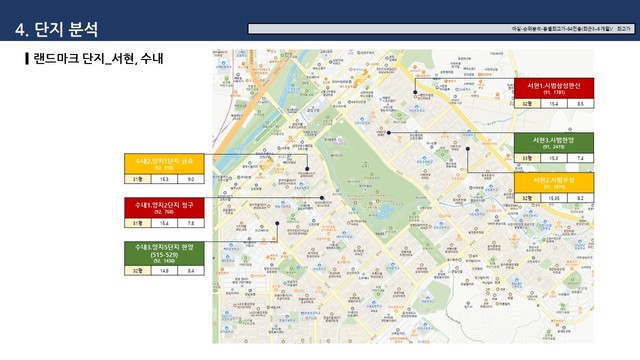640x360 pixels.
Task: Click the gray source note bar in header
Action: click(441, 29)
